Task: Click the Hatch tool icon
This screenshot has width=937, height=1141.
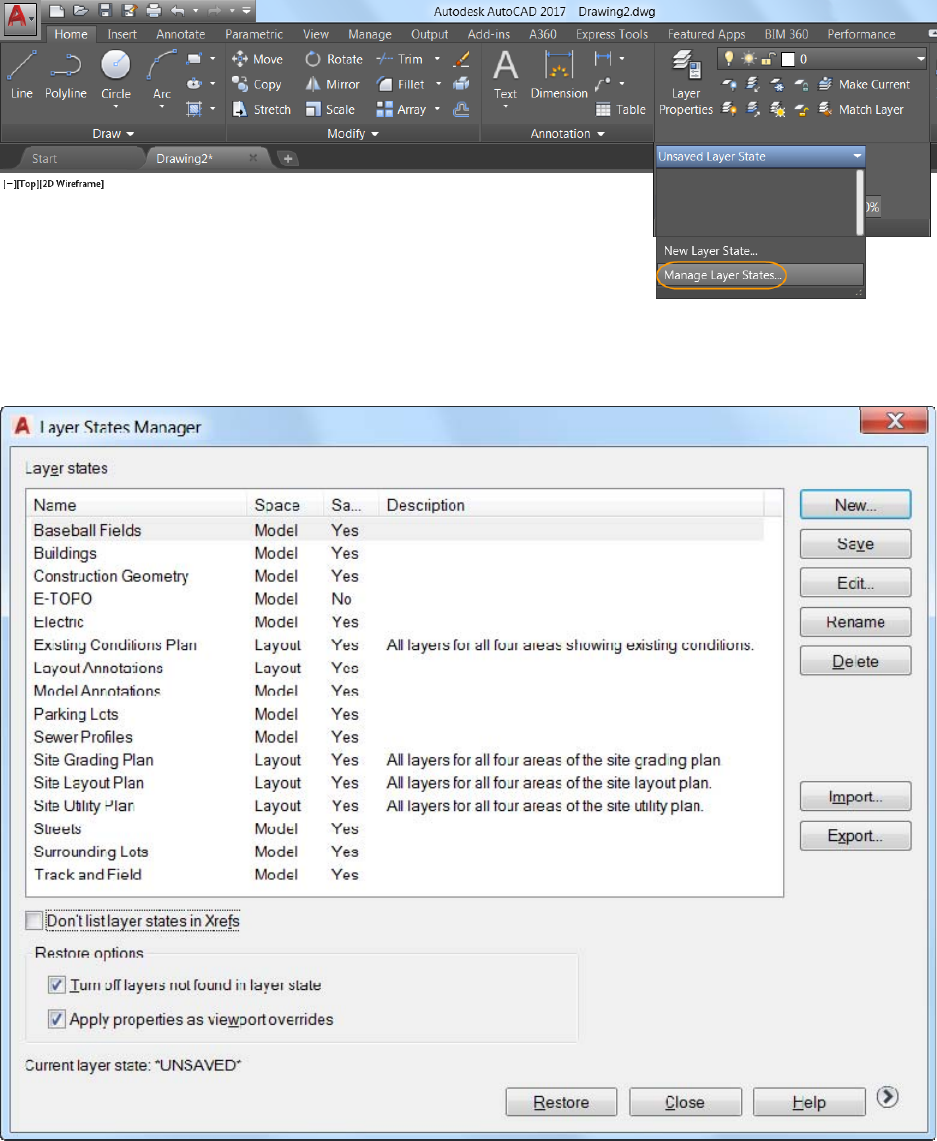Action: pyautogui.click(x=194, y=109)
